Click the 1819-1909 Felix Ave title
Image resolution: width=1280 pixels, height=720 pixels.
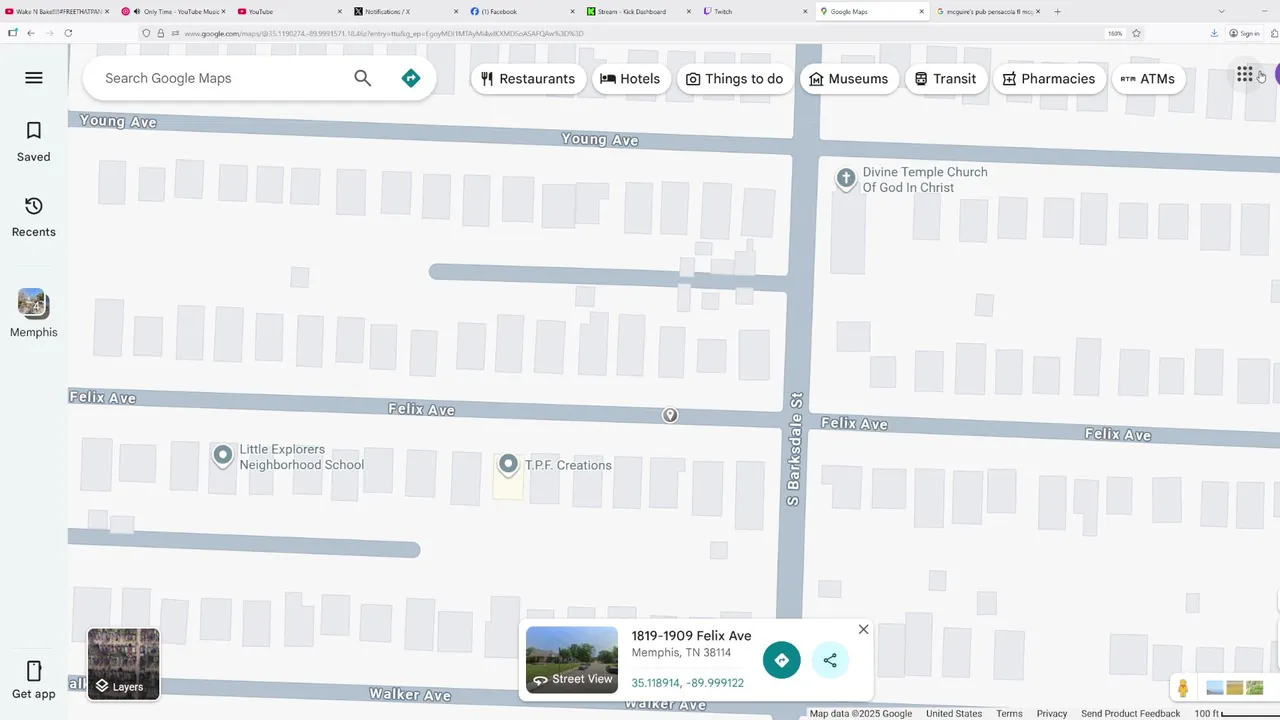coord(691,635)
